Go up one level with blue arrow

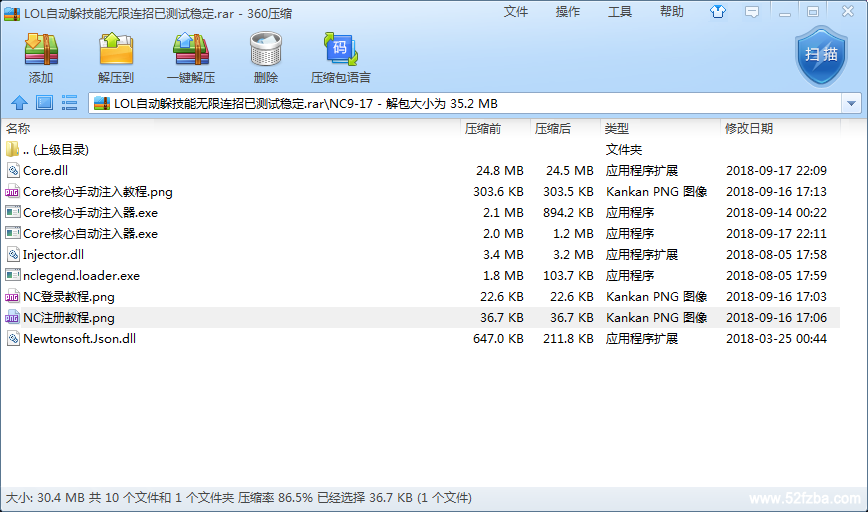tap(19, 103)
